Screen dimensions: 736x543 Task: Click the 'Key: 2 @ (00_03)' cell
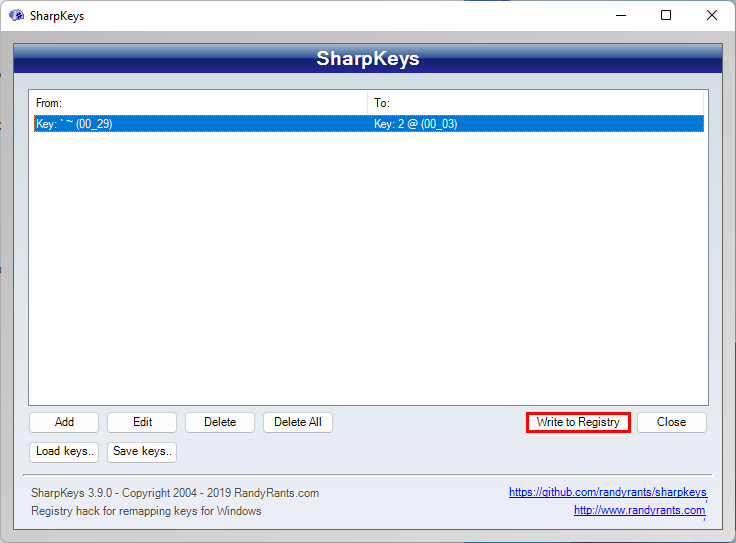[x=415, y=124]
